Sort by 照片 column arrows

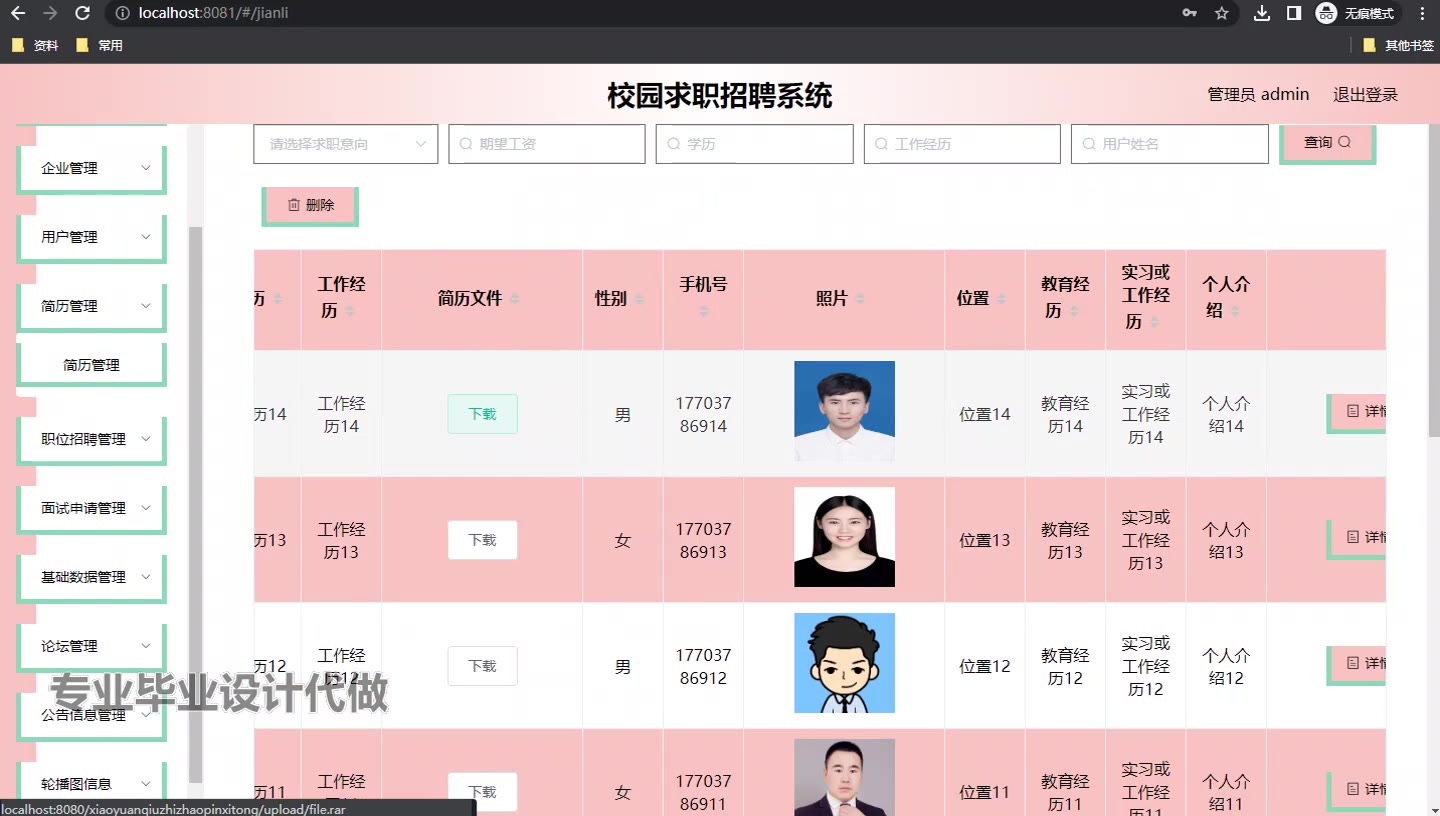point(860,299)
